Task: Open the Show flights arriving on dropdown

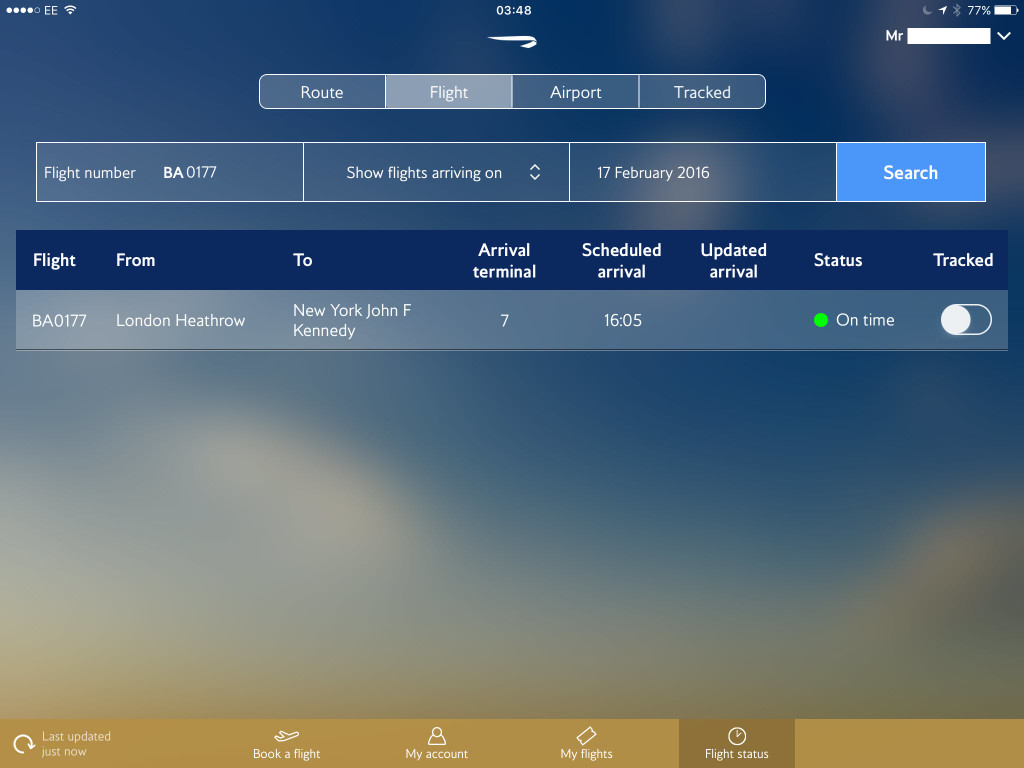Action: coord(436,172)
